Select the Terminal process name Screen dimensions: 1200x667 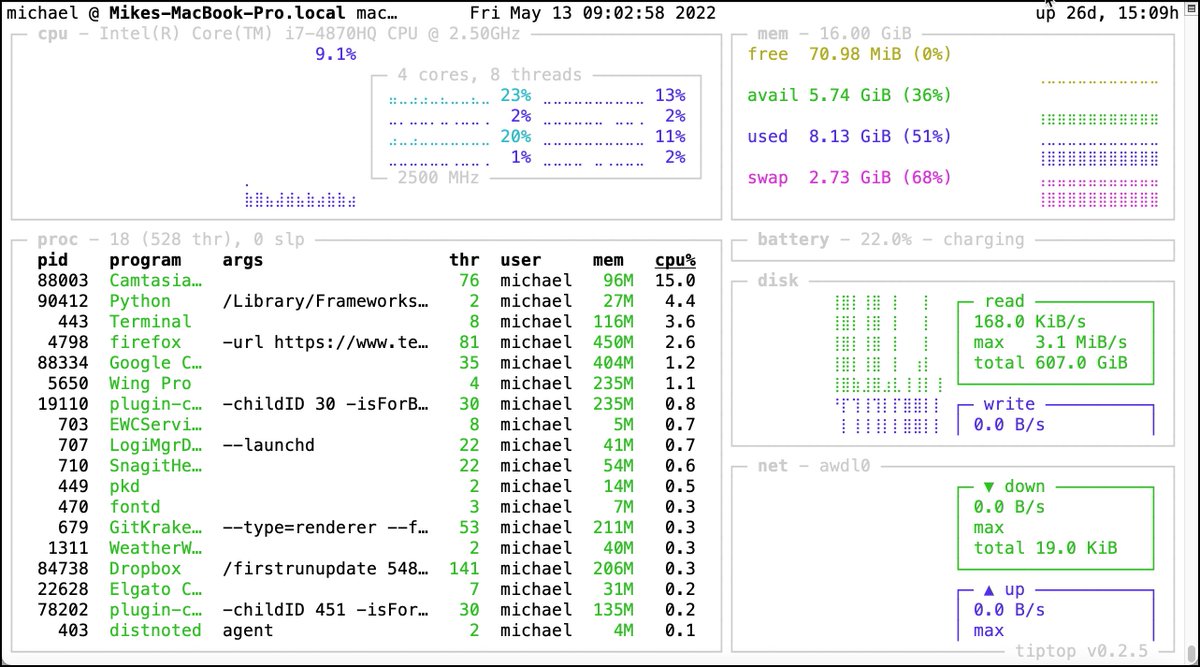pos(150,321)
